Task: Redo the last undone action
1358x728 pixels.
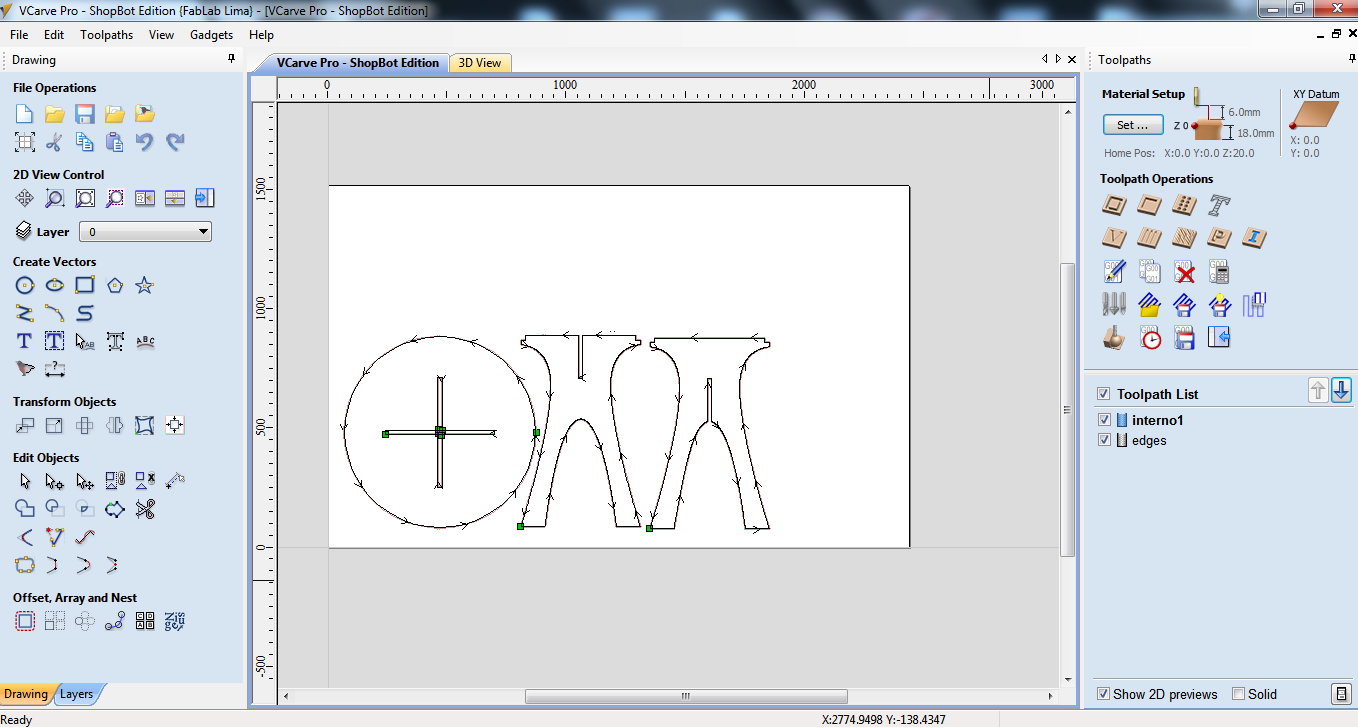Action: point(175,142)
